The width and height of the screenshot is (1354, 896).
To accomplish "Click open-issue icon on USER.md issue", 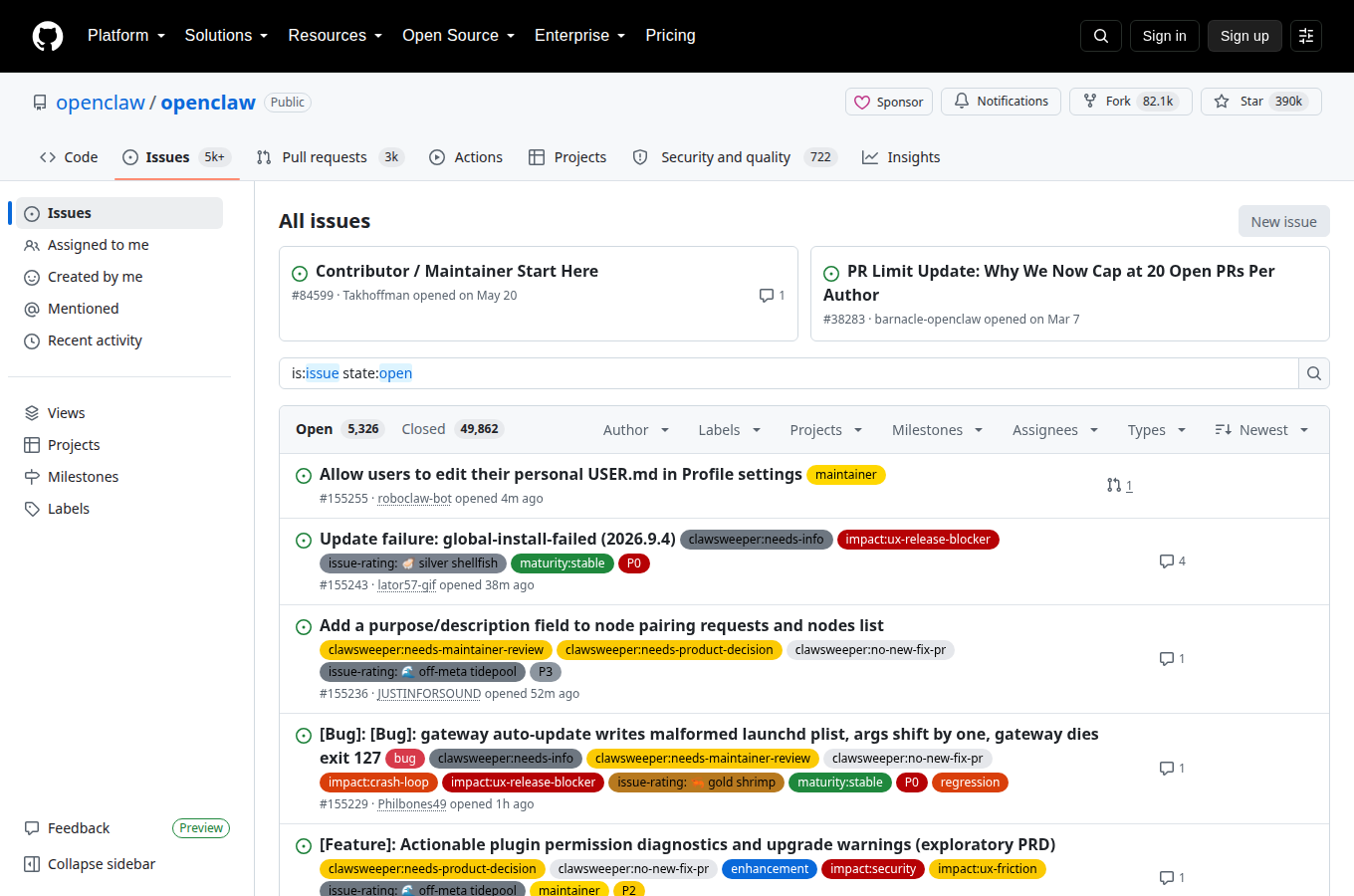I will (304, 476).
